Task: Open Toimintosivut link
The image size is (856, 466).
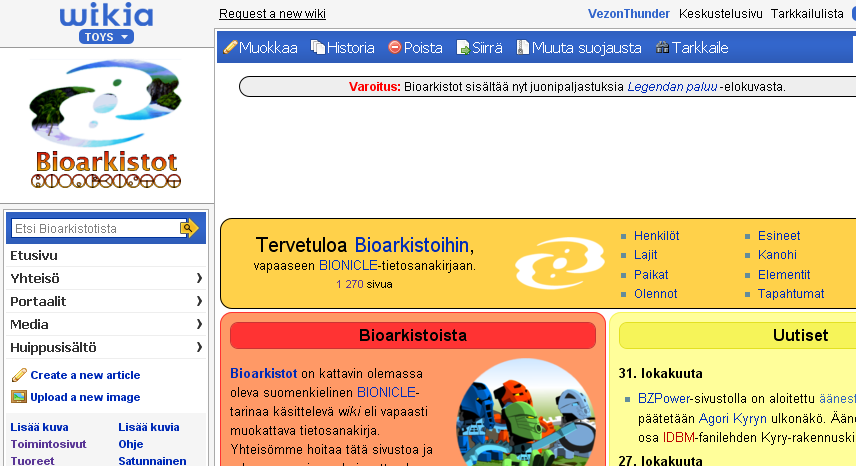Action: [49, 444]
